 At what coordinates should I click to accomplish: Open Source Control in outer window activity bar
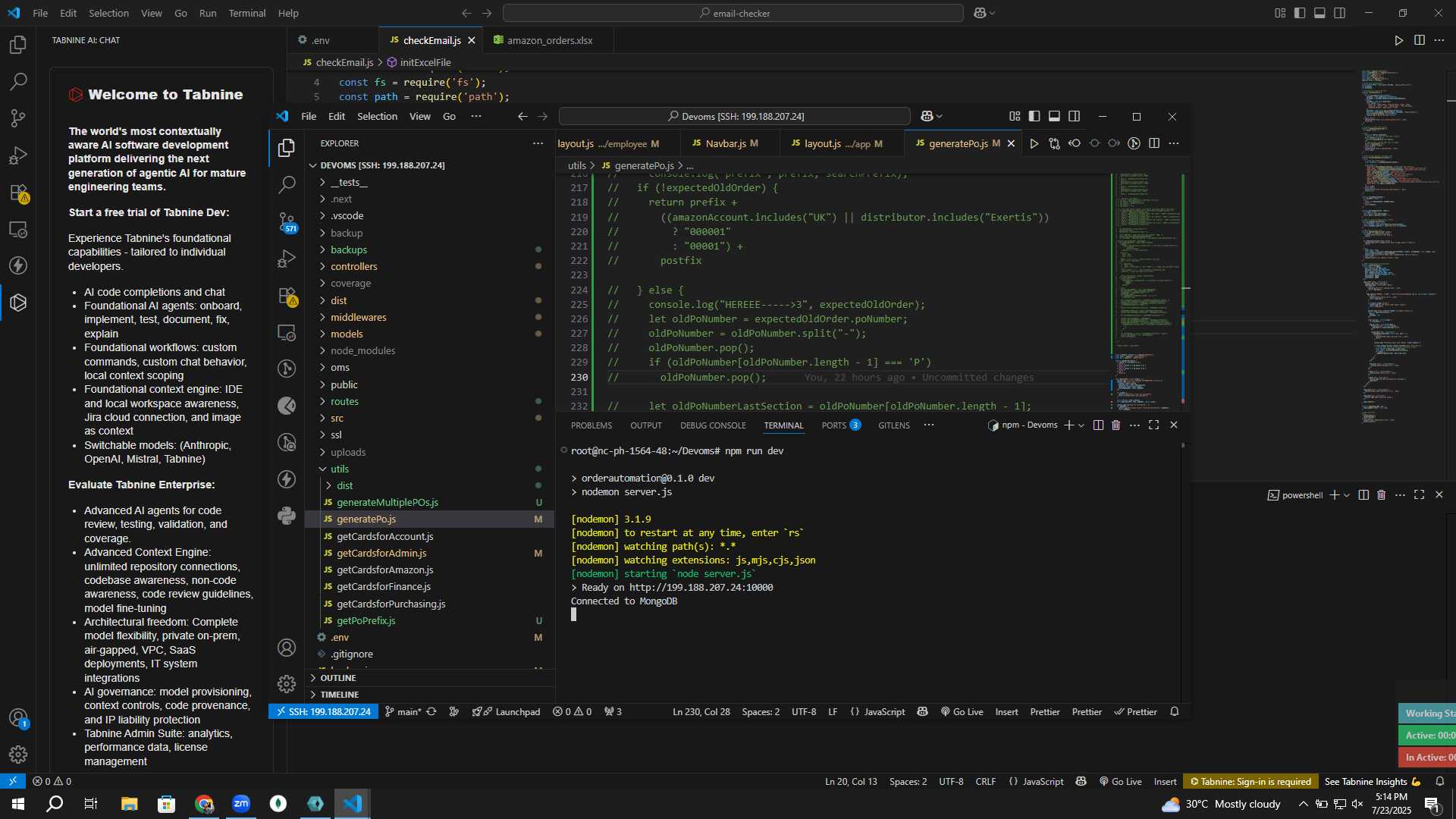click(18, 118)
